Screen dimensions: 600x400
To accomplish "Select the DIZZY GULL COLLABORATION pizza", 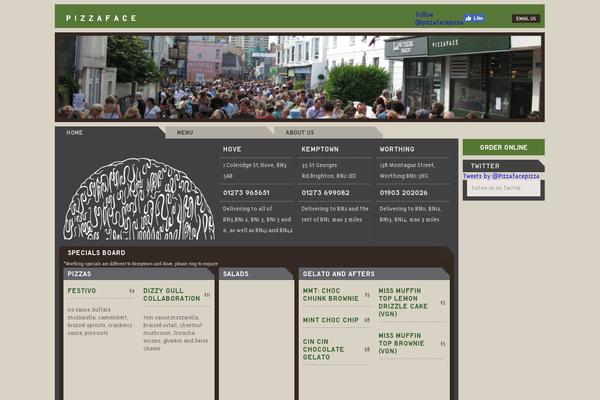I will (171, 295).
